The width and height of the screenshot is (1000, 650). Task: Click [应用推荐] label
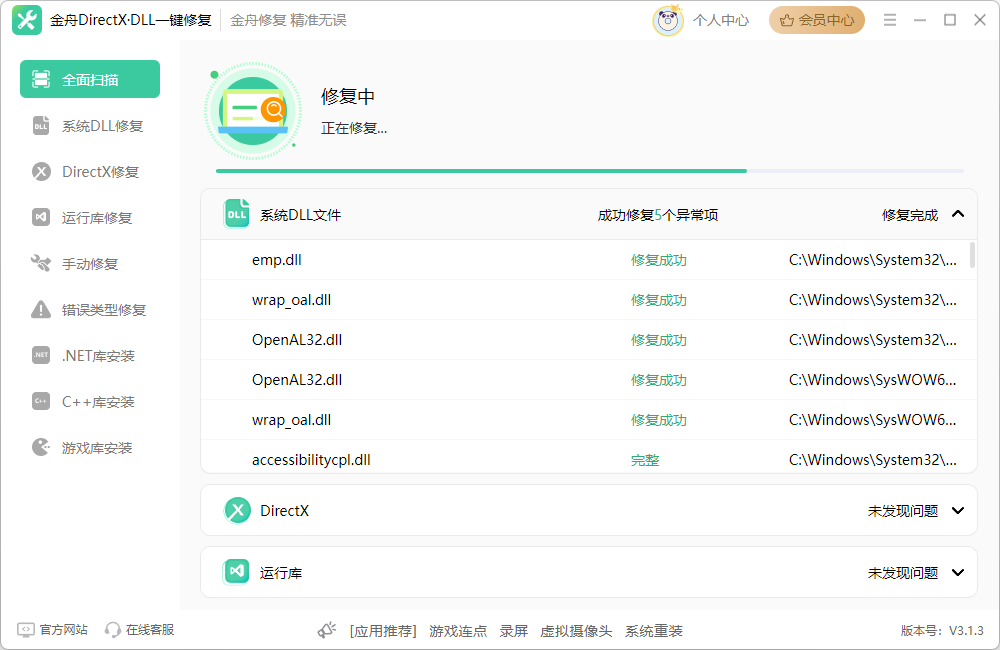(383, 631)
